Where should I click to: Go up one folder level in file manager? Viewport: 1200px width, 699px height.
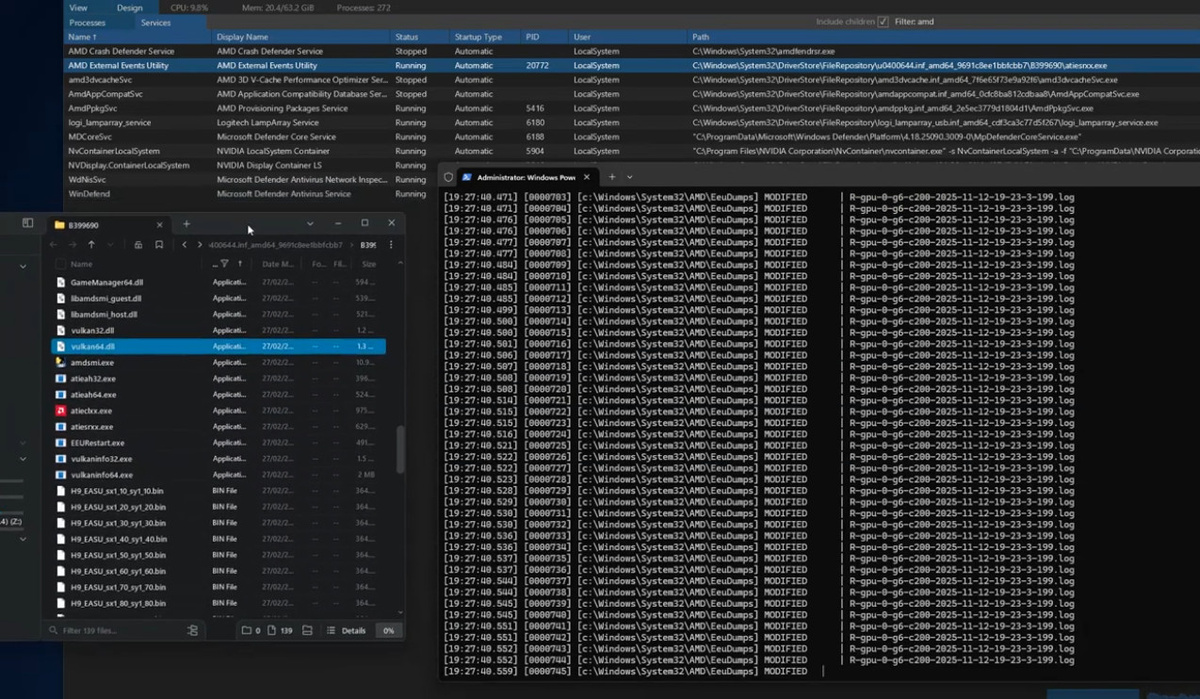click(x=91, y=244)
